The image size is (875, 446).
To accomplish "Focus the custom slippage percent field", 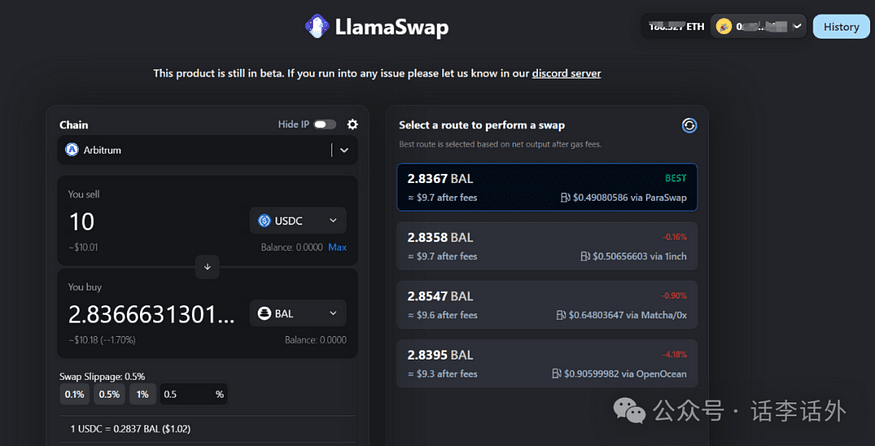I will 194,394.
